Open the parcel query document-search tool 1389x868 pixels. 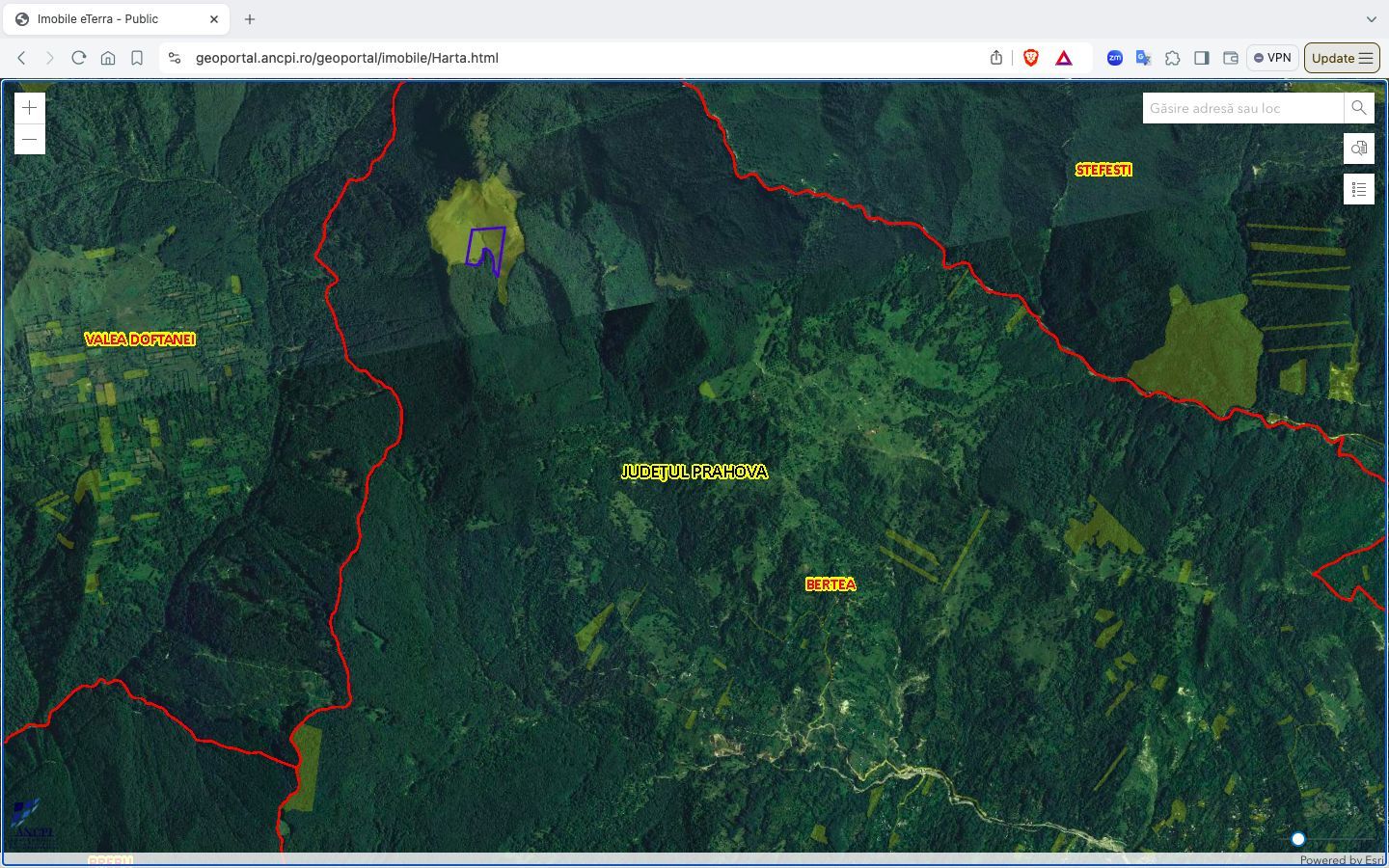click(x=1359, y=149)
